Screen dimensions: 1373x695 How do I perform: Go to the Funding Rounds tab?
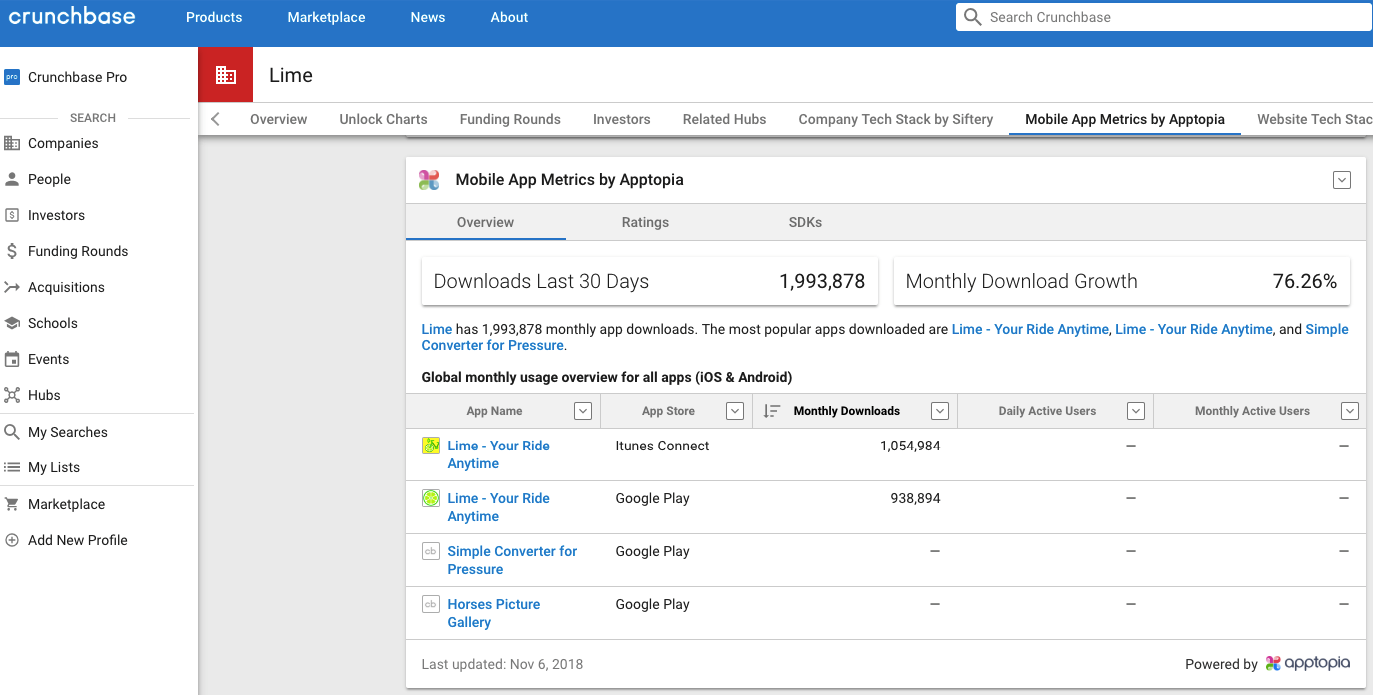click(510, 119)
